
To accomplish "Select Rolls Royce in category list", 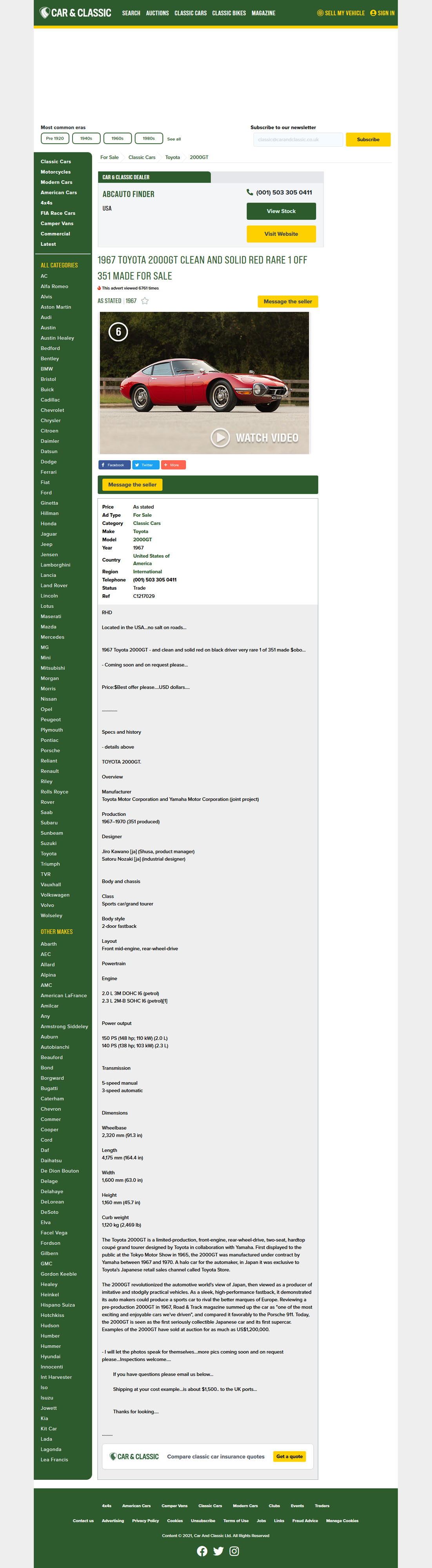I will pos(54,792).
